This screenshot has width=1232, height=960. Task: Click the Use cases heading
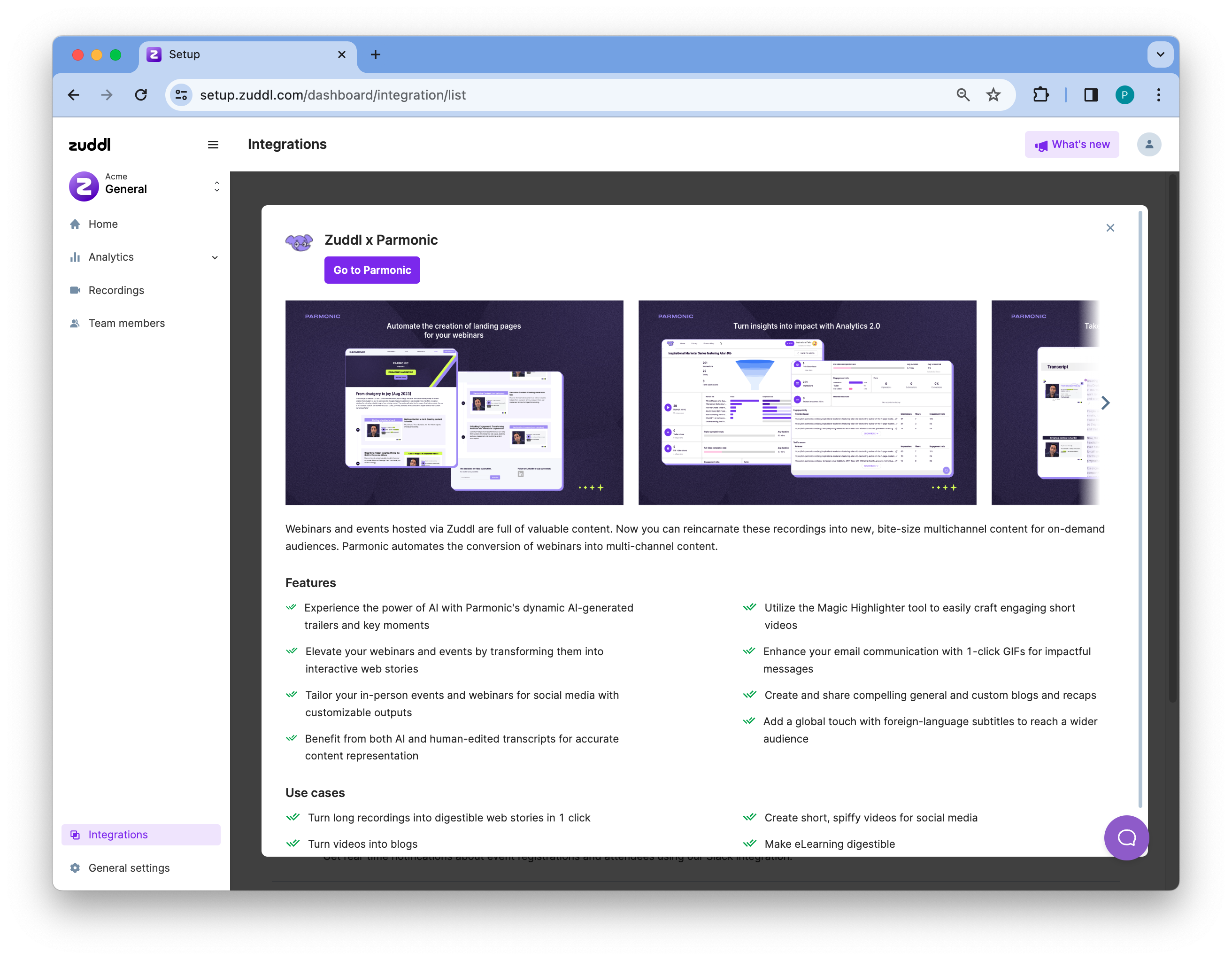point(316,793)
